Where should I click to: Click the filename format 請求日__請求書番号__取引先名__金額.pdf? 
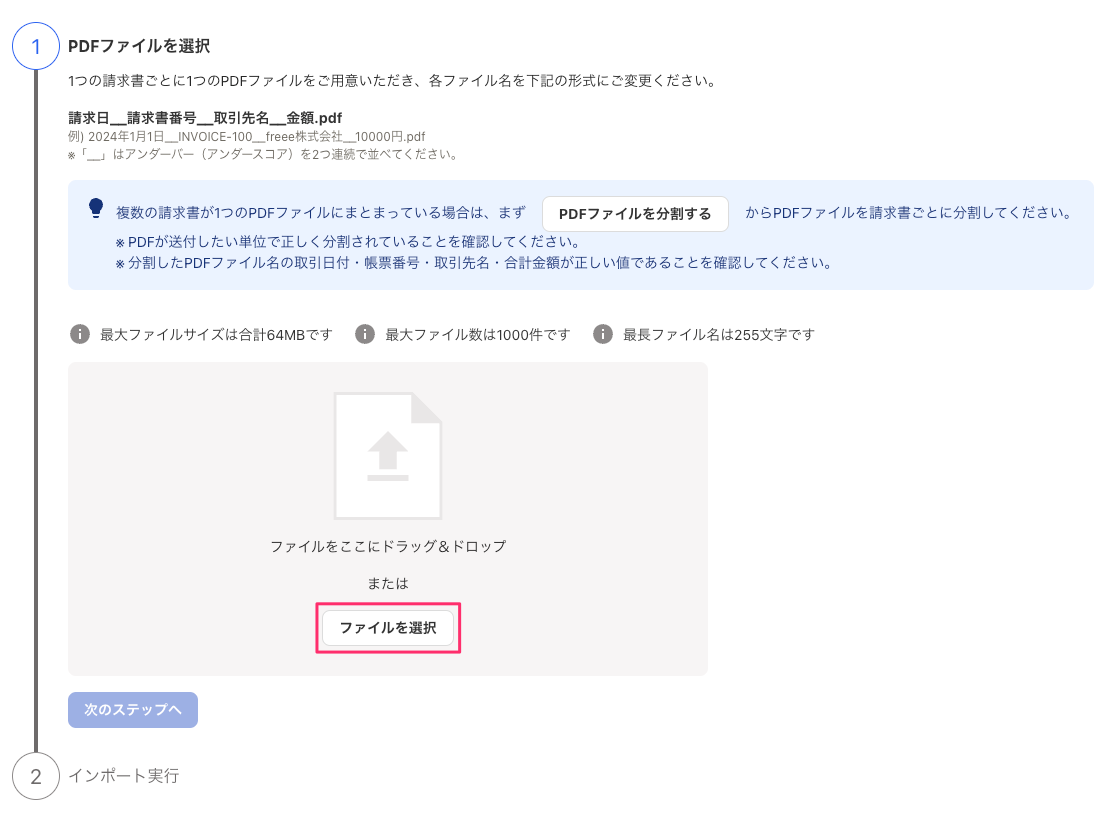point(205,118)
